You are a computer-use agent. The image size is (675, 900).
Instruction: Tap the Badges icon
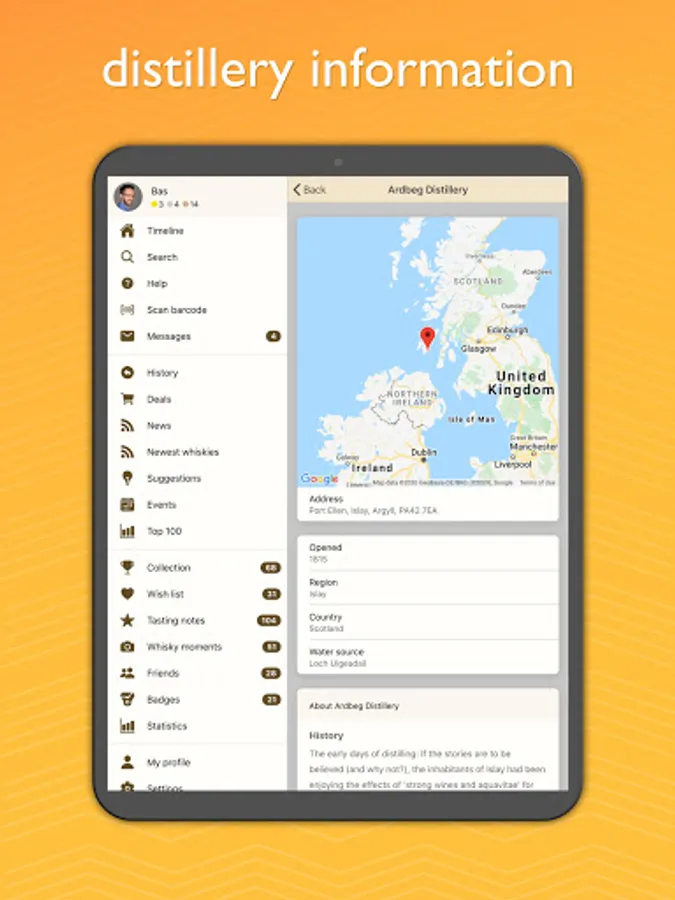click(127, 699)
